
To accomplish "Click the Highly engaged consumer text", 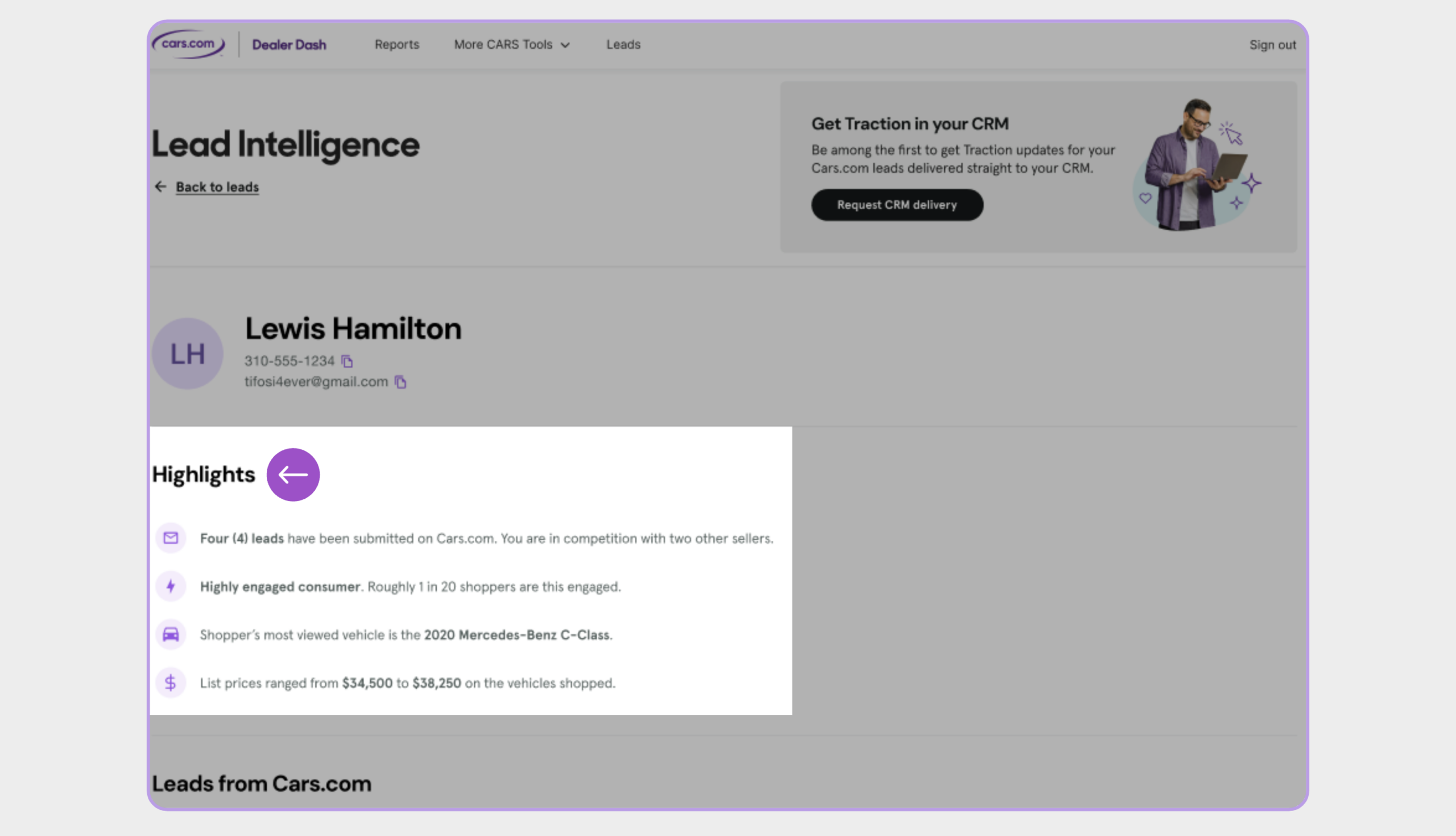I will 280,587.
